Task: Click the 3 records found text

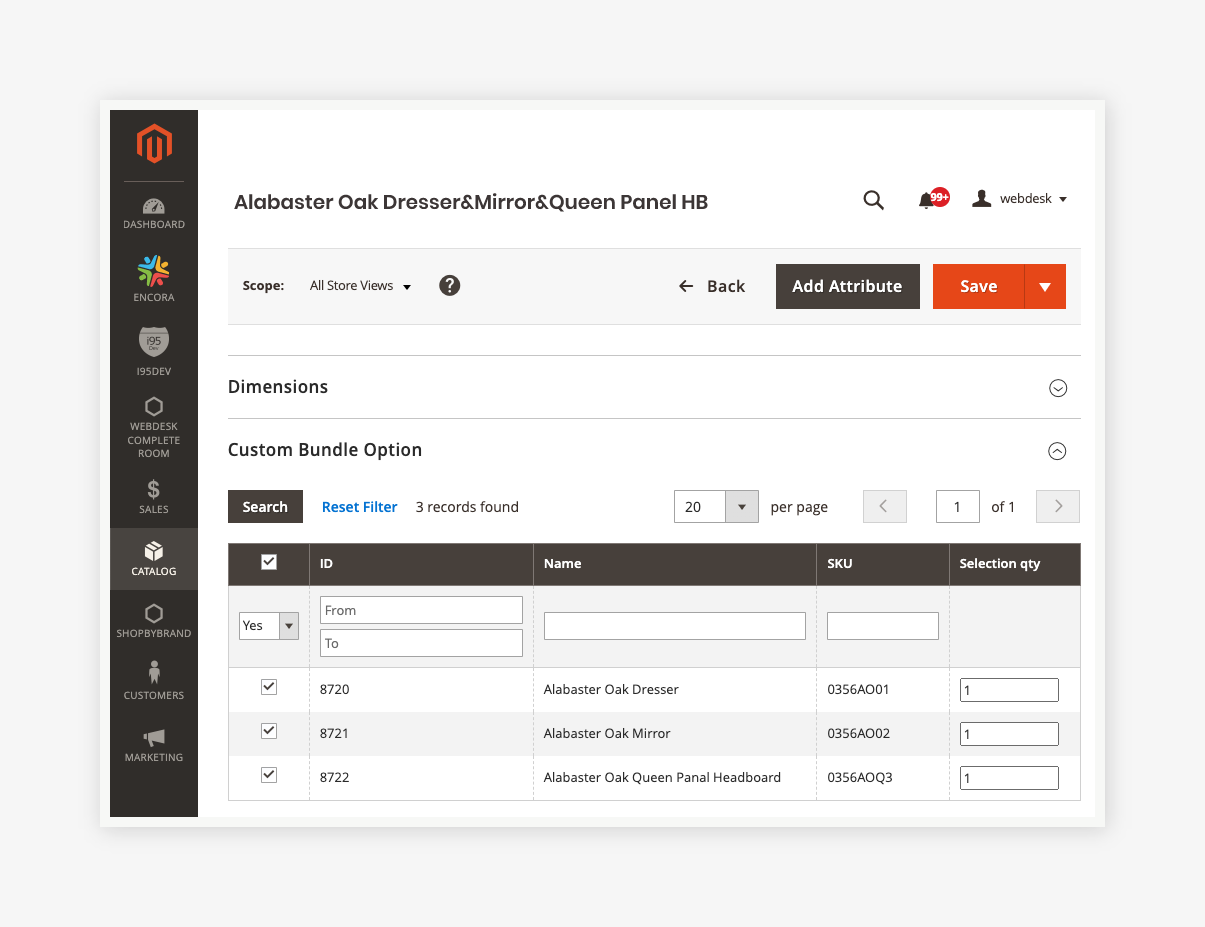Action: pyautogui.click(x=467, y=507)
